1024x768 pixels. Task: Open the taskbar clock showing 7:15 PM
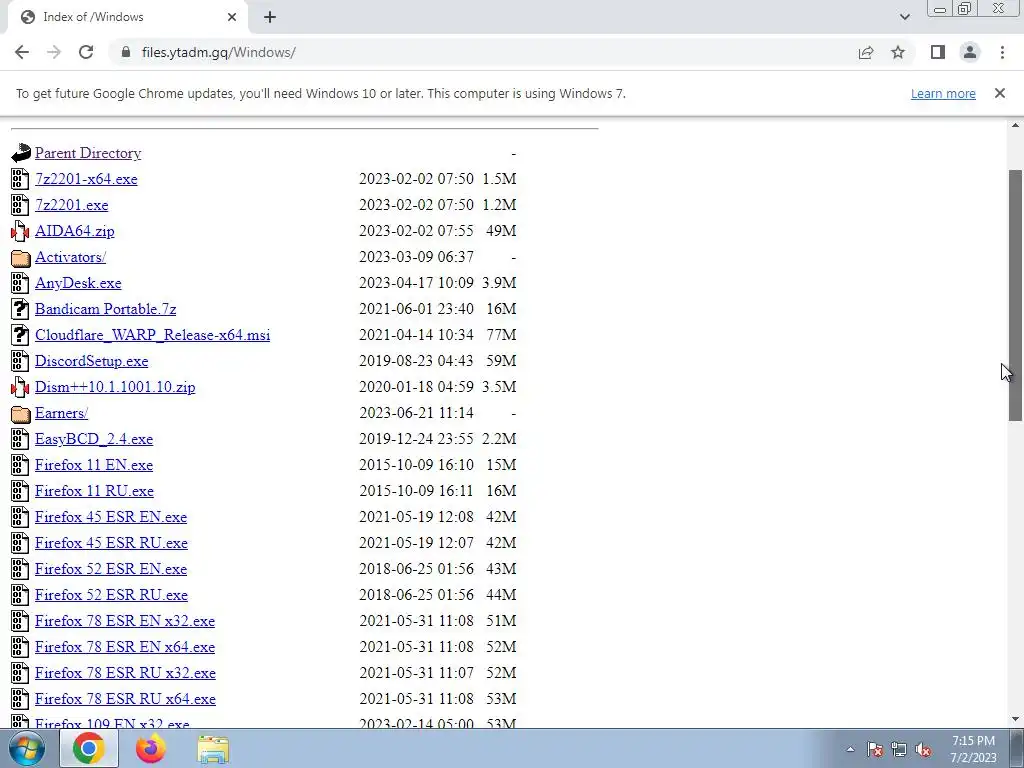coord(974,749)
